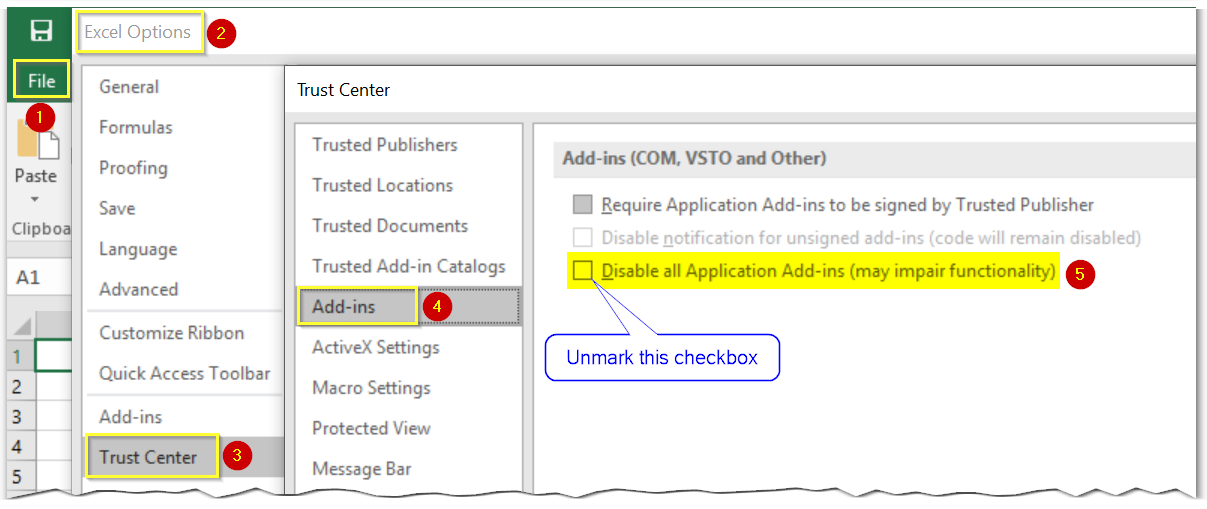
Task: Click the Excel Options dialog title
Action: tap(138, 32)
